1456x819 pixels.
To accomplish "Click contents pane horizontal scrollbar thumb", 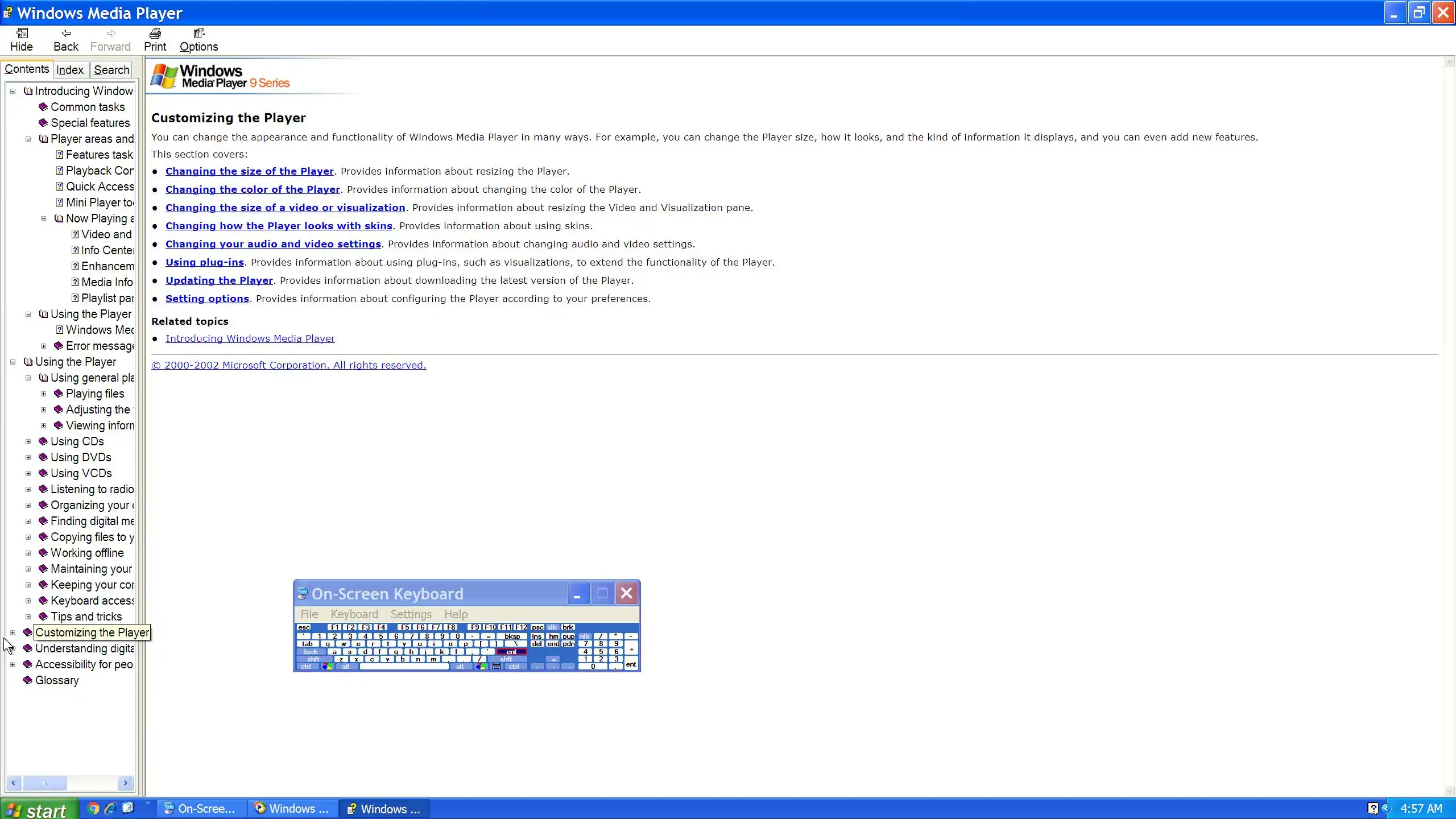I will pyautogui.click(x=44, y=783).
